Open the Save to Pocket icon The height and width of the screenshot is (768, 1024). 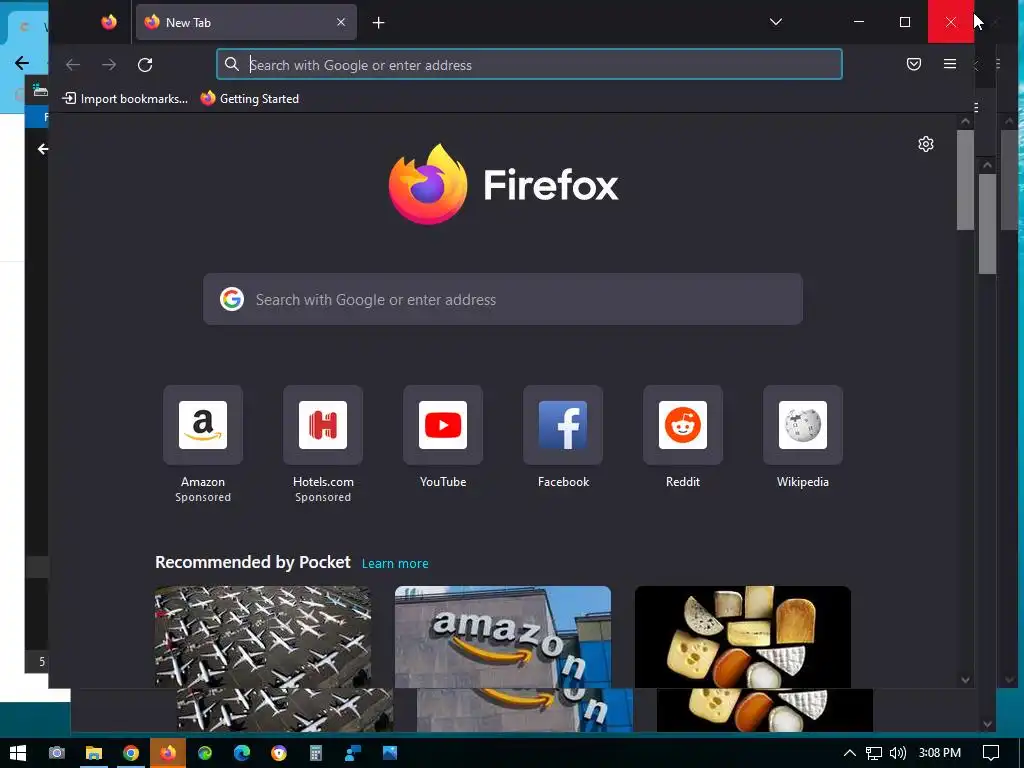(914, 64)
